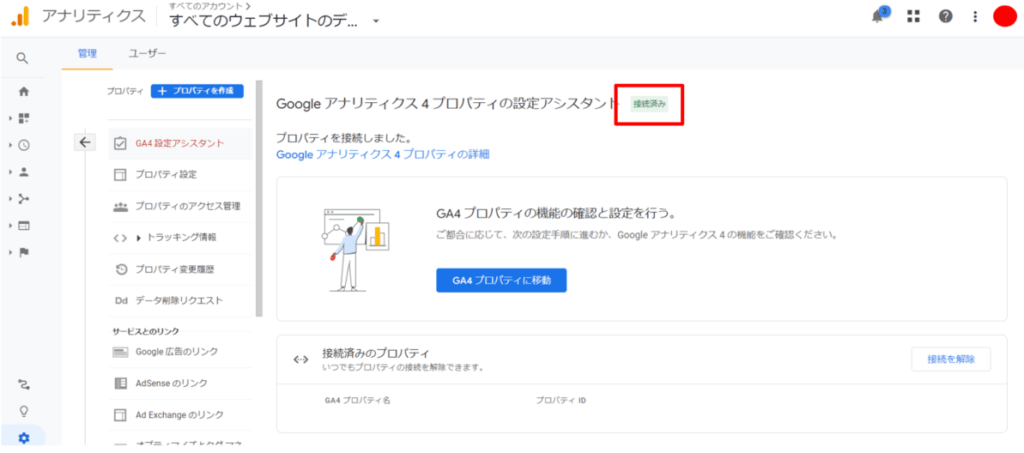This screenshot has width=1024, height=453.
Task: Click the Ad Exchange のリンク icon
Action: pos(120,414)
